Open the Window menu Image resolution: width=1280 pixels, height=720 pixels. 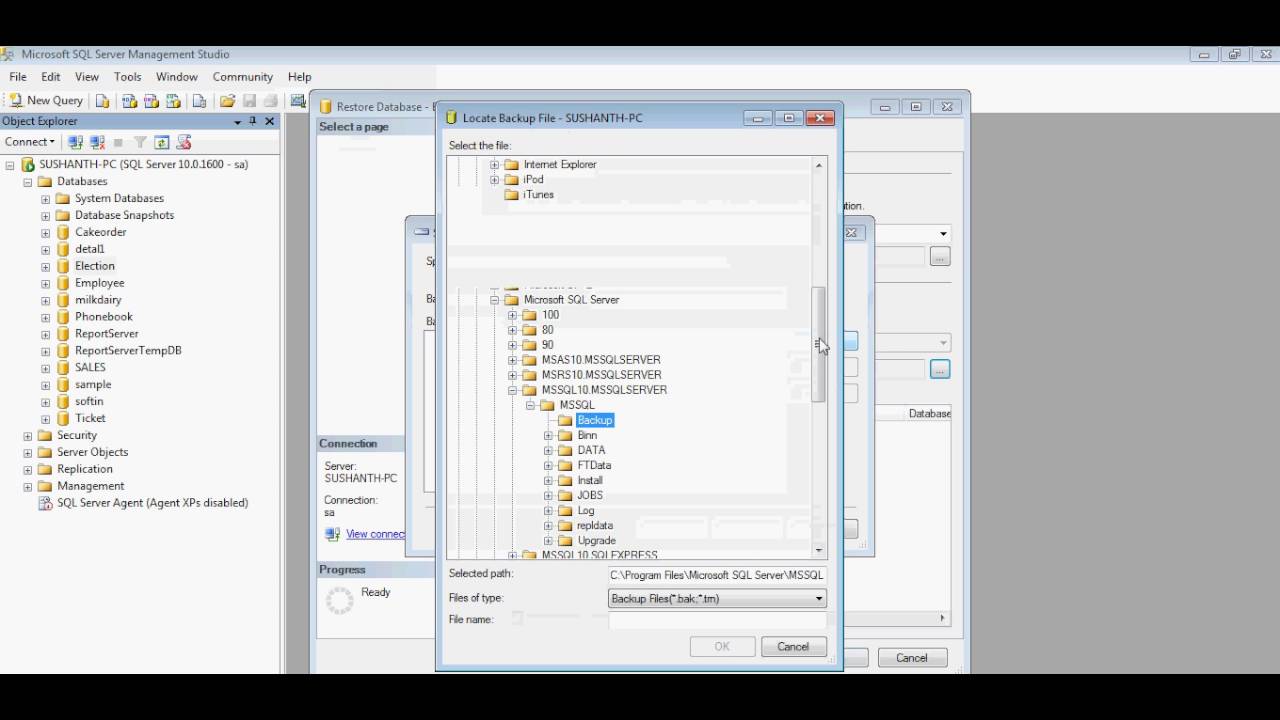(x=177, y=77)
